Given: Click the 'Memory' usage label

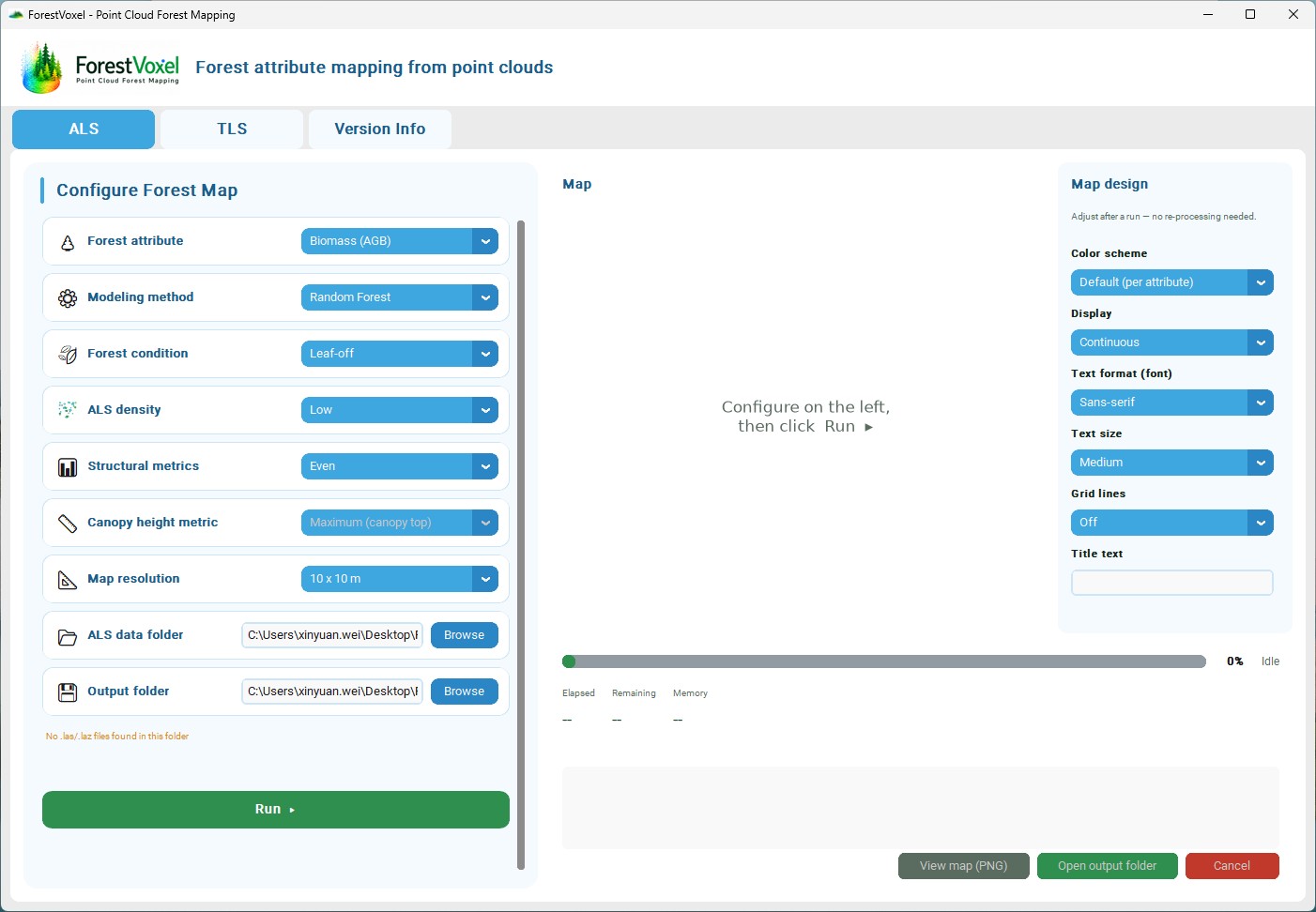Looking at the screenshot, I should (x=690, y=693).
